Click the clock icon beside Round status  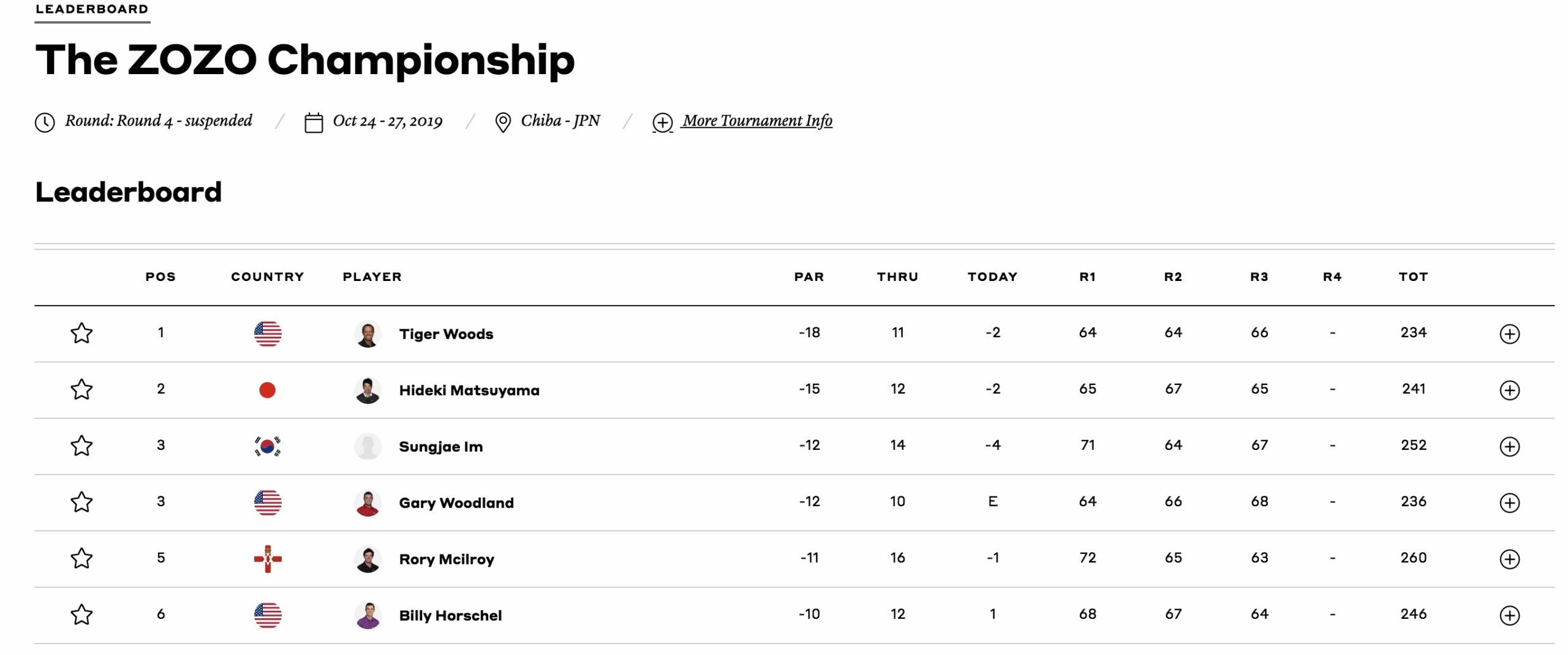(45, 122)
